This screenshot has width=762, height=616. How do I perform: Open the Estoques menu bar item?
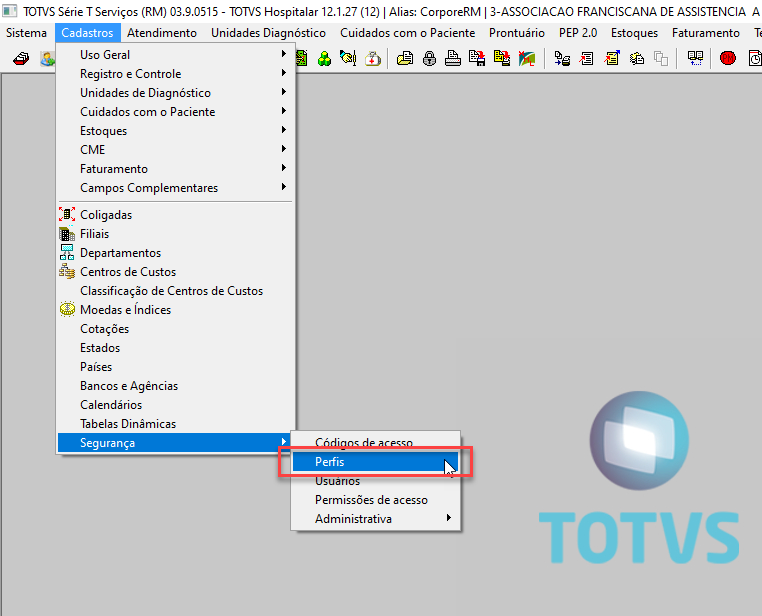(634, 33)
